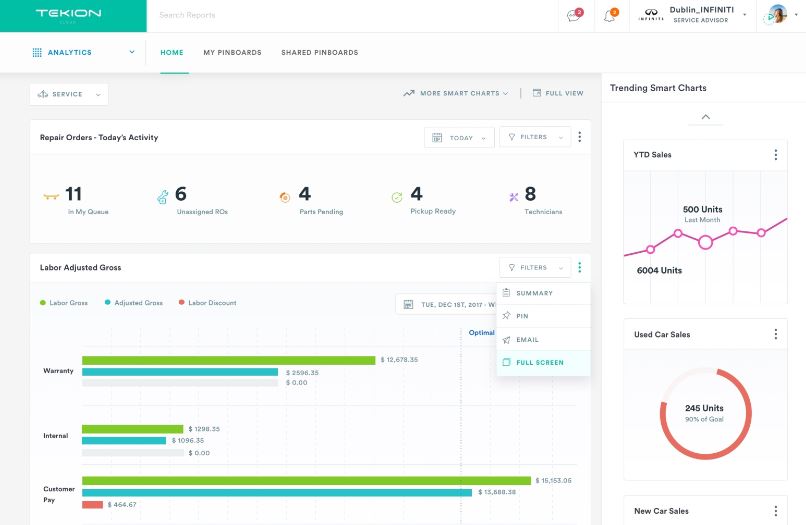Open the notifications bell icon
The width and height of the screenshot is (806, 525).
click(610, 15)
